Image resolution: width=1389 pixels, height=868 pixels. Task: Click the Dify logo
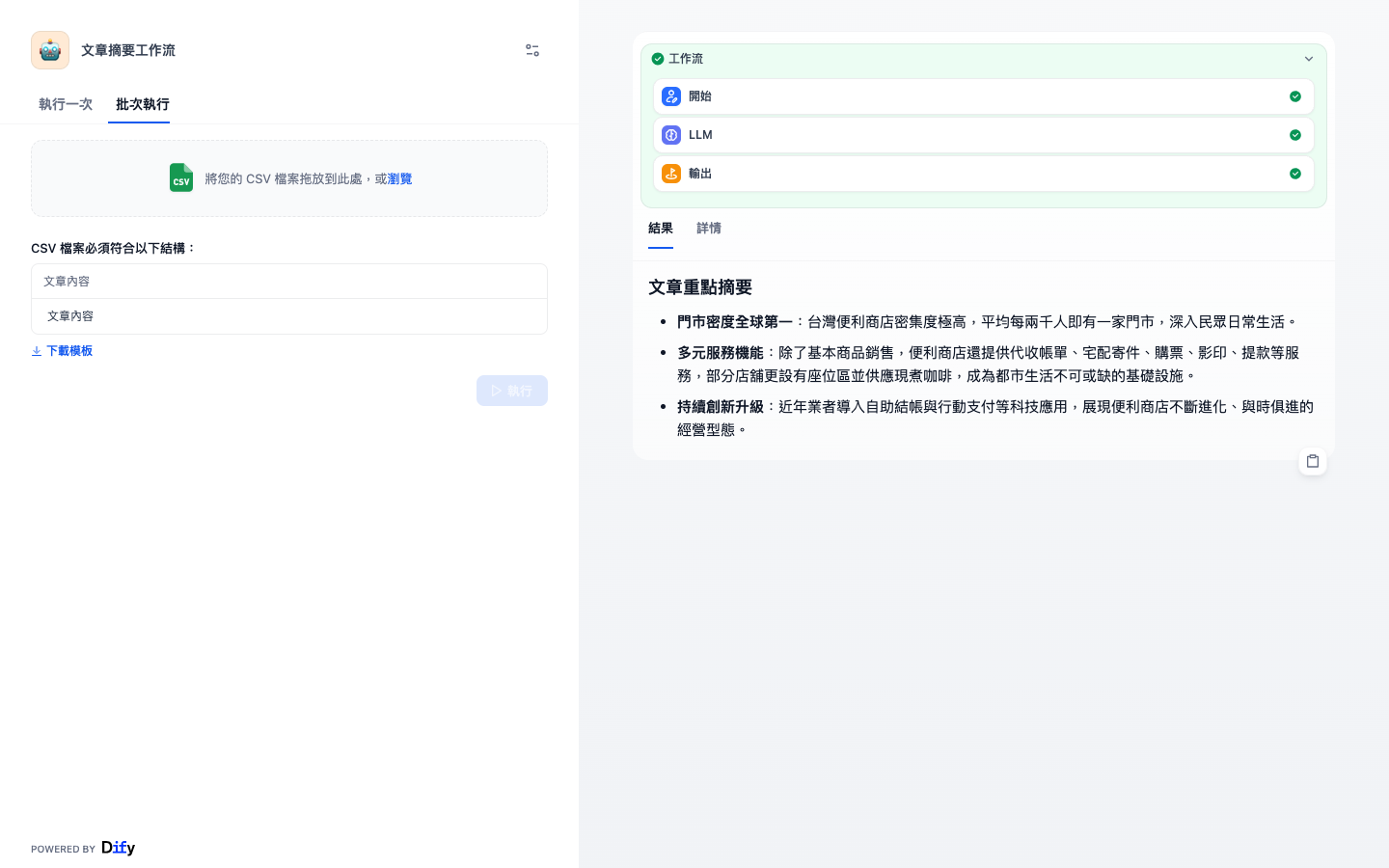(x=119, y=848)
